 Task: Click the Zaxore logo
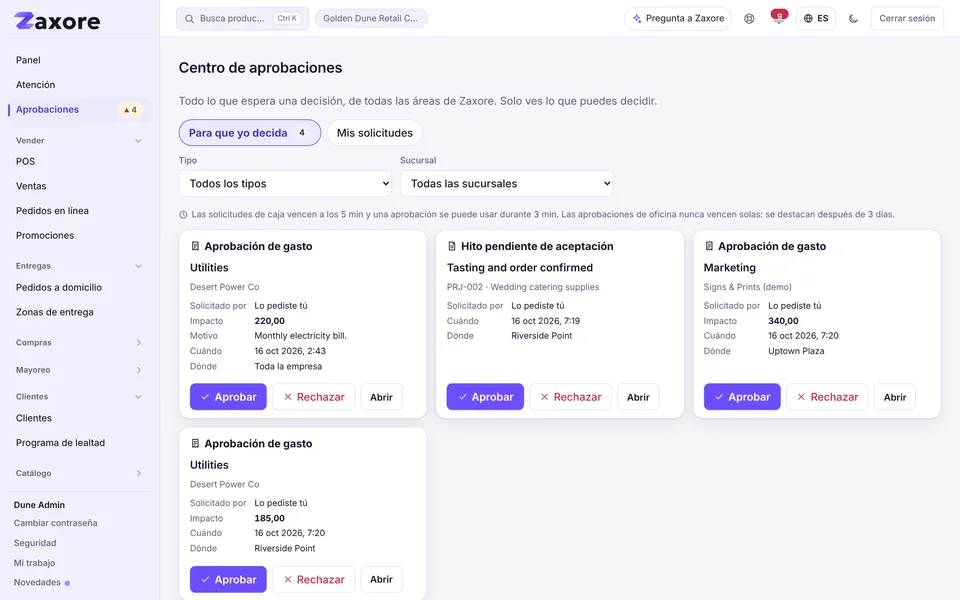click(57, 21)
